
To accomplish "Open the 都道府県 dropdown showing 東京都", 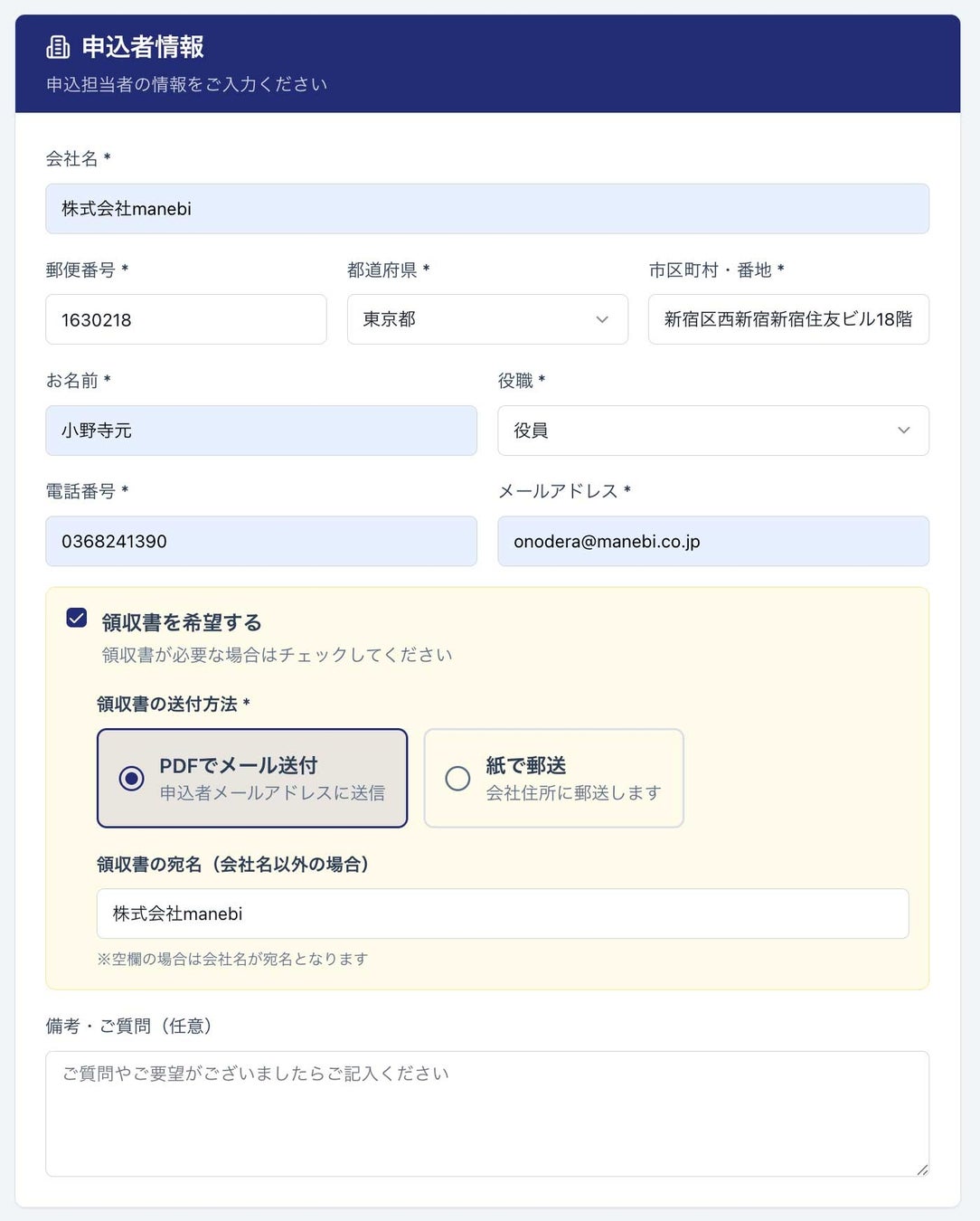I will pyautogui.click(x=486, y=319).
